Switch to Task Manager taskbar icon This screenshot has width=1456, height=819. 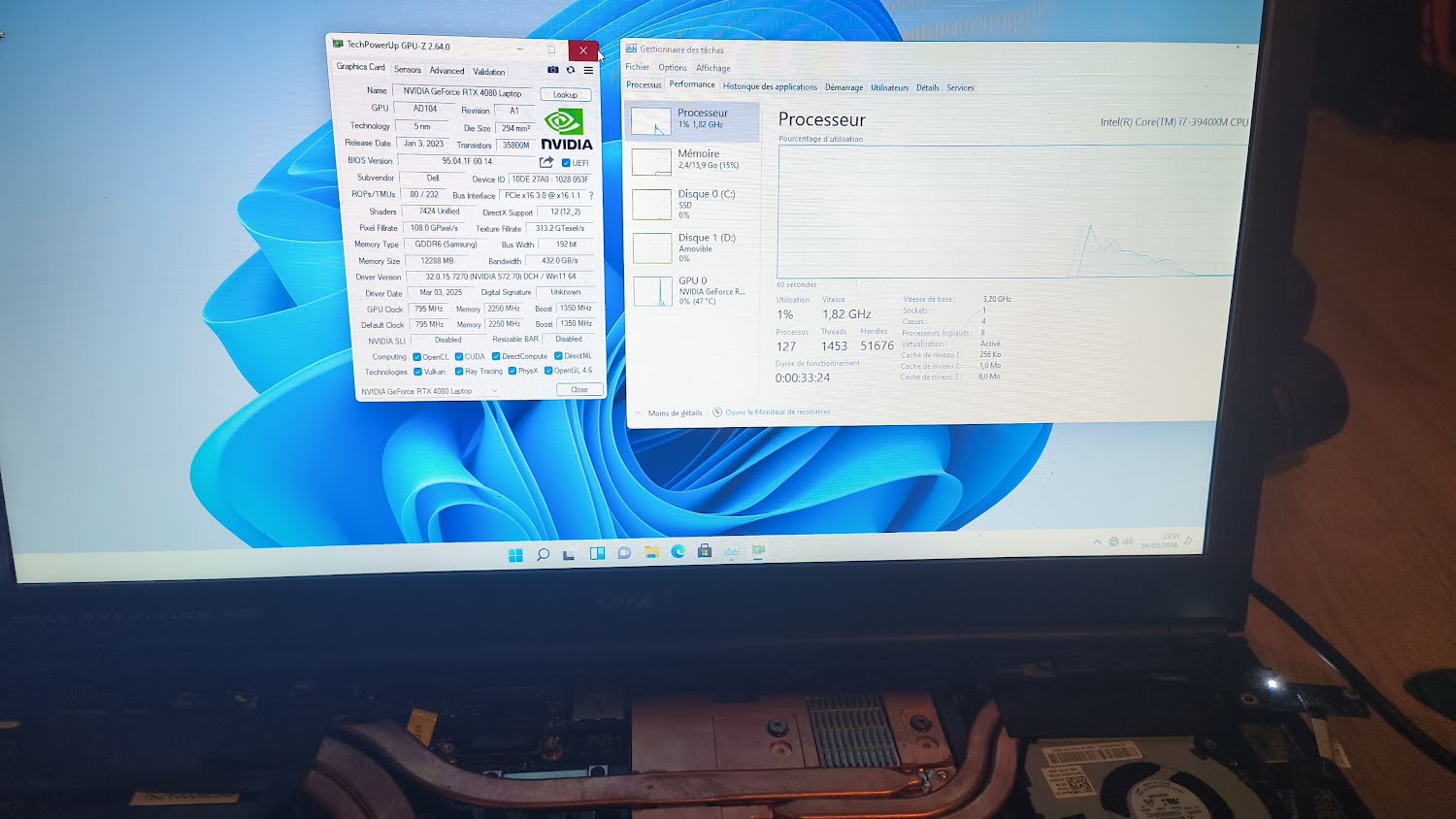(731, 551)
